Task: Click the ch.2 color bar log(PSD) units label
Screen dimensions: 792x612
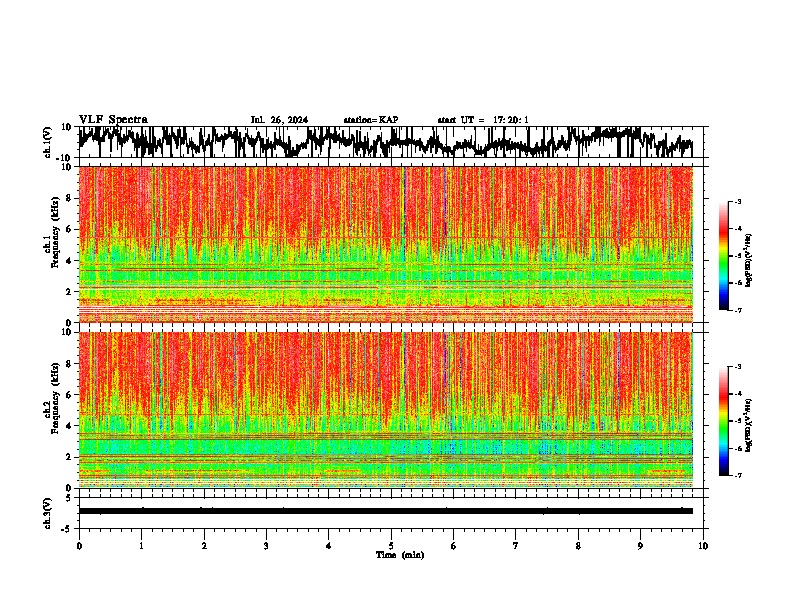Action: click(748, 425)
